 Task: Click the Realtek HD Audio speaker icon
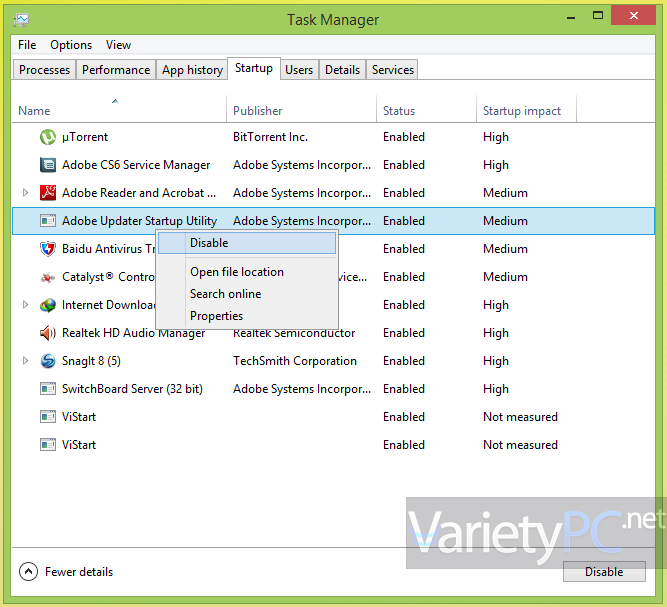(x=48, y=333)
